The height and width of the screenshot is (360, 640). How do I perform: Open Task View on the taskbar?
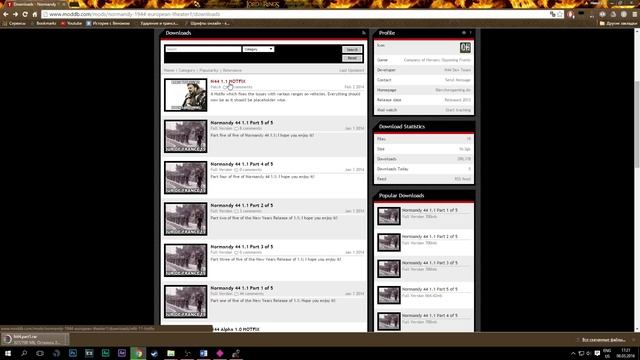click(x=40, y=353)
